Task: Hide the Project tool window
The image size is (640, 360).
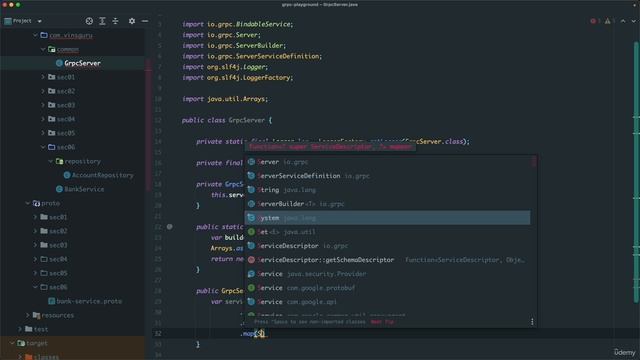Action: point(145,21)
